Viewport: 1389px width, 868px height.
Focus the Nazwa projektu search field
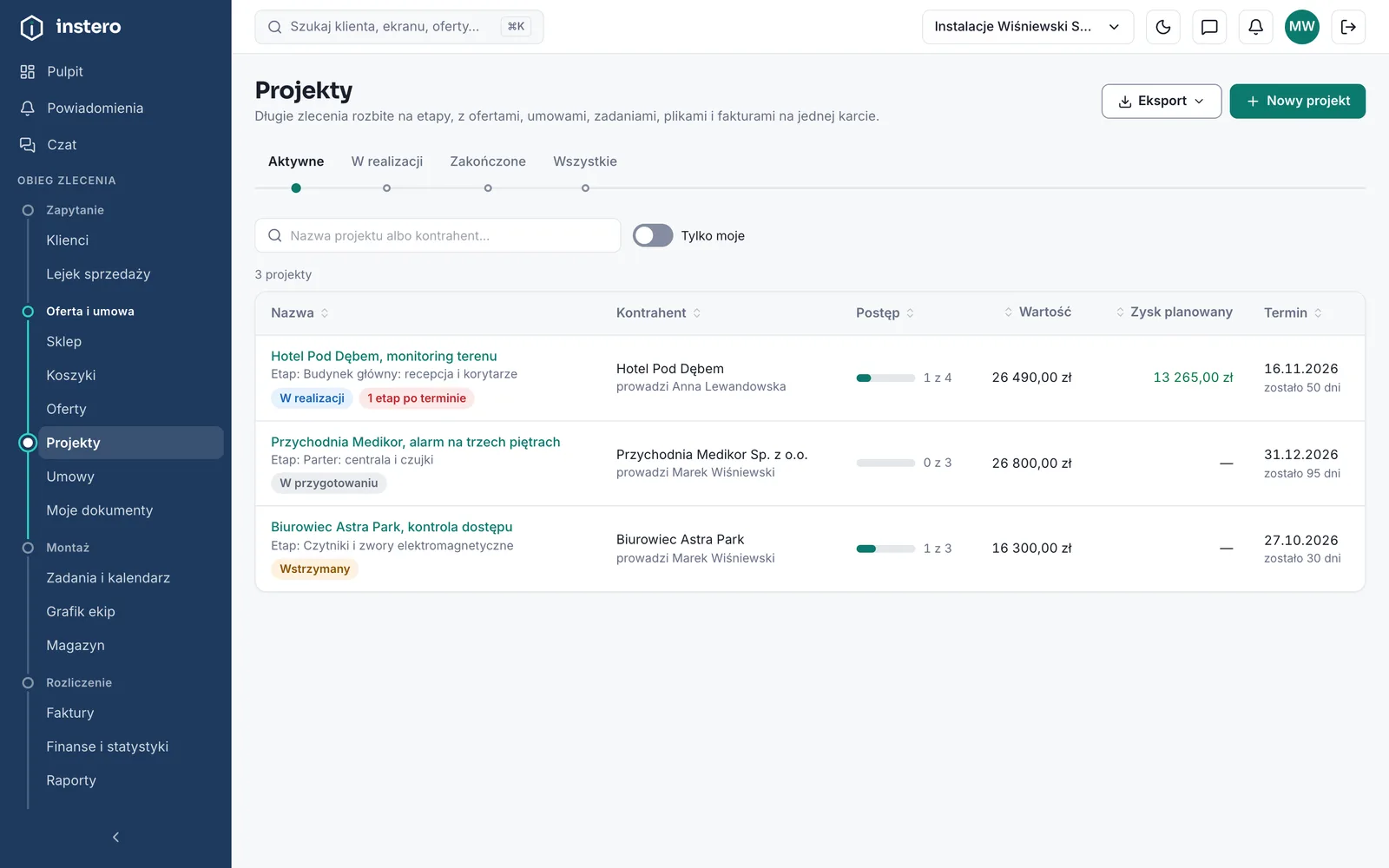coord(438,235)
